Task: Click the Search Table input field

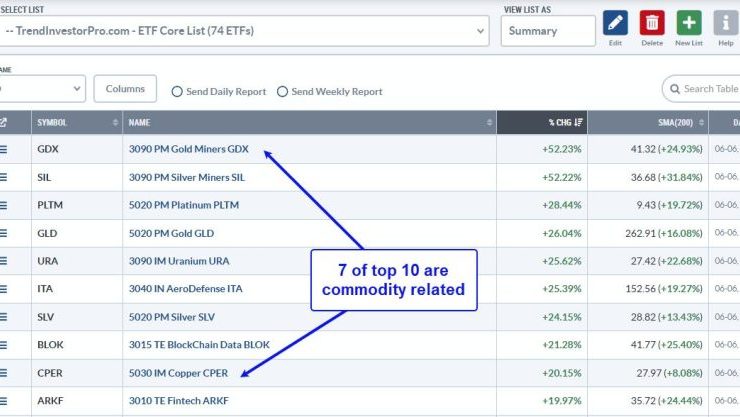Action: (x=708, y=89)
